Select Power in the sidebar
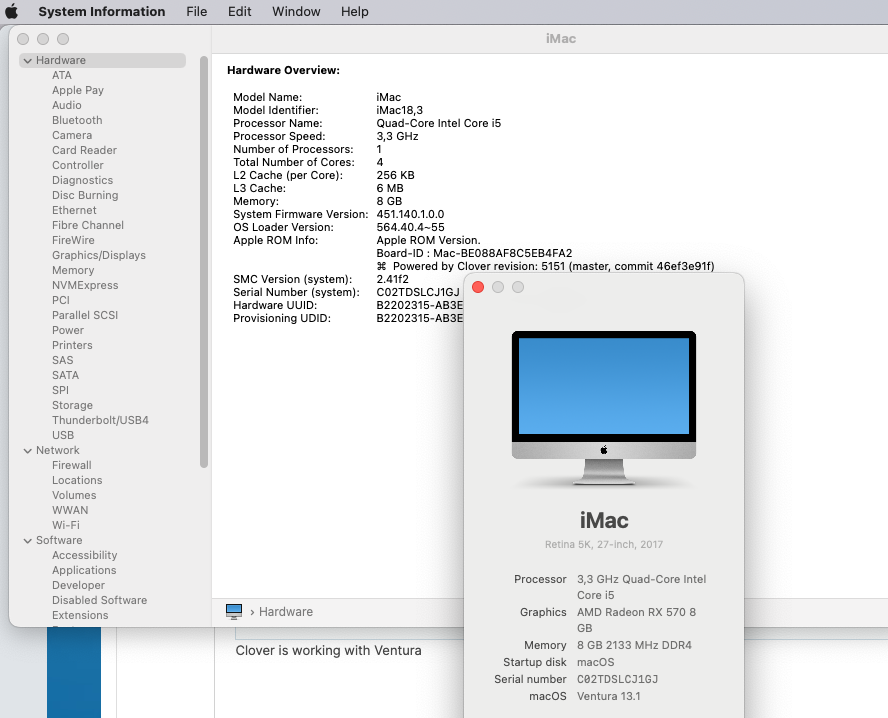 [68, 330]
